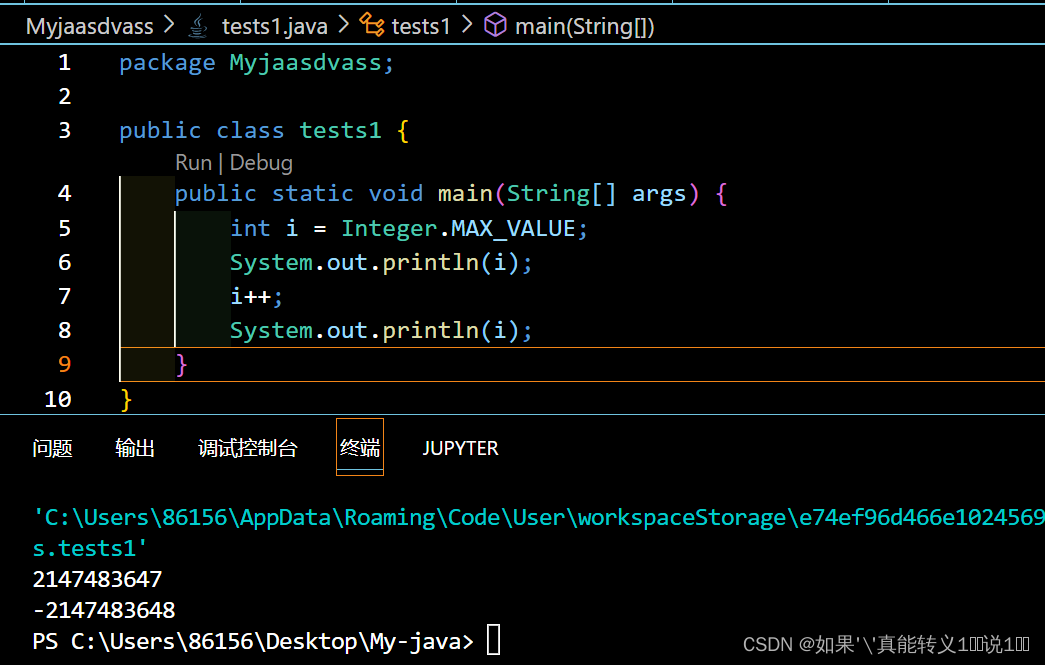Click tests1 class symbol icon in breadcrumb
Image resolution: width=1045 pixels, height=665 pixels.
pyautogui.click(x=372, y=26)
